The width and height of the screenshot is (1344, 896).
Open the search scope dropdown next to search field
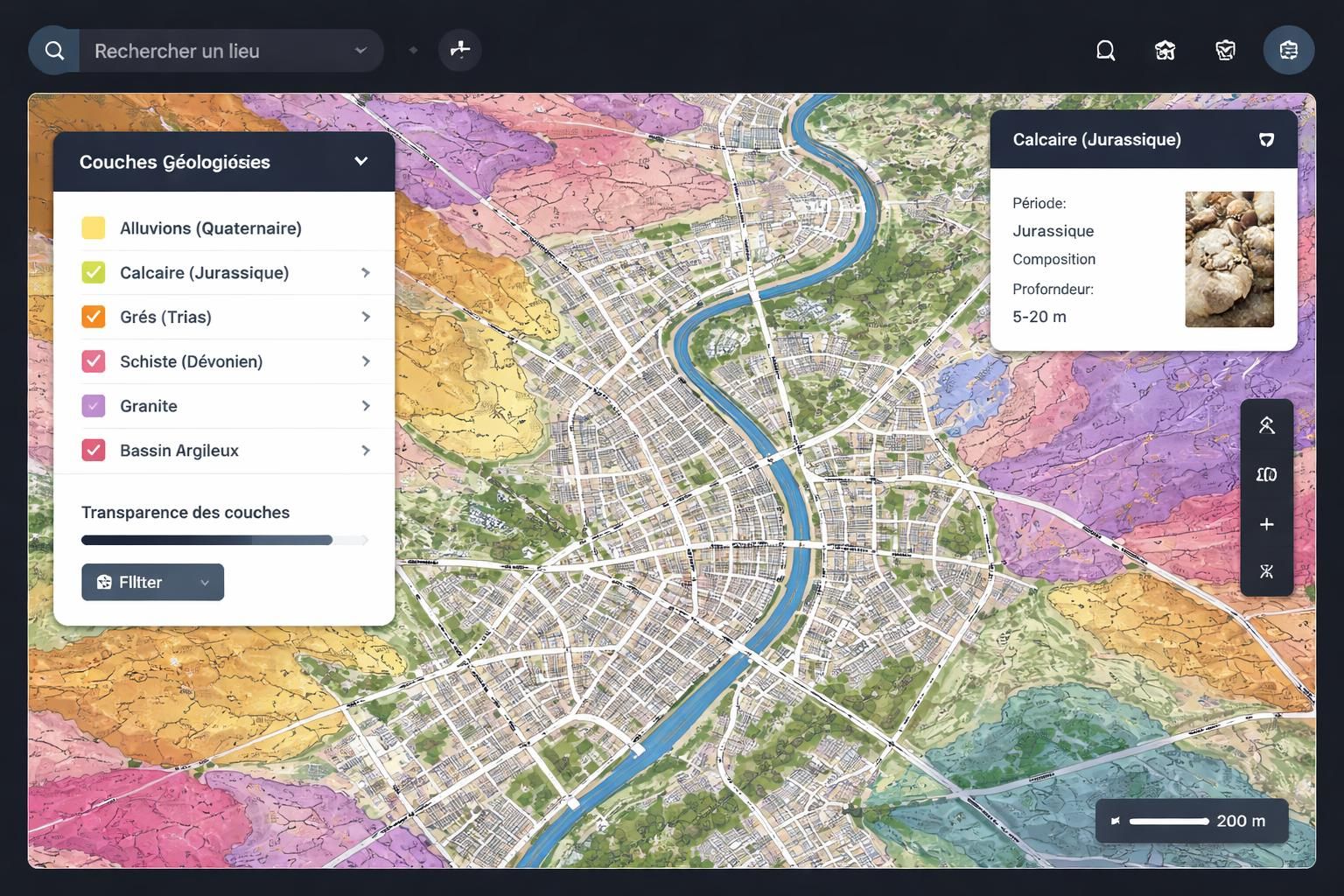pos(360,50)
